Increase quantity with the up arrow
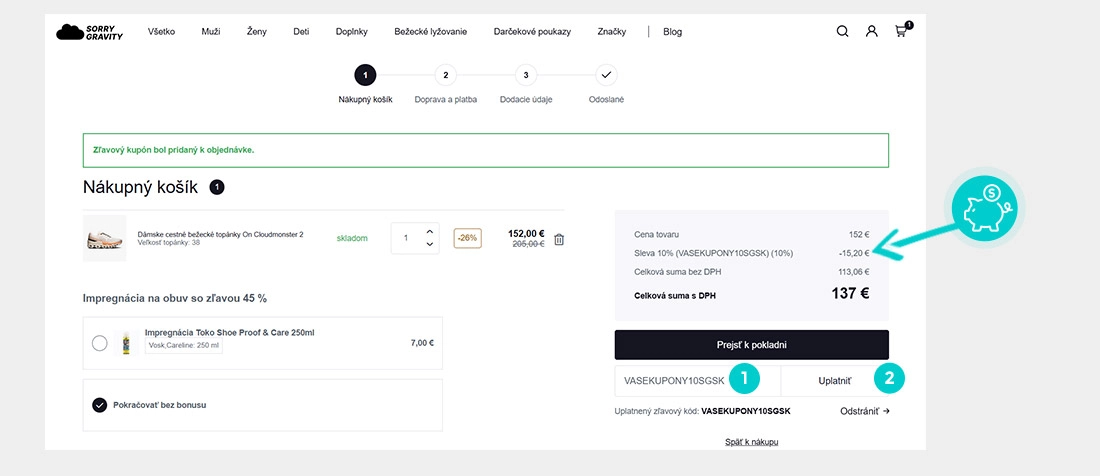1100x476 pixels. click(x=430, y=231)
